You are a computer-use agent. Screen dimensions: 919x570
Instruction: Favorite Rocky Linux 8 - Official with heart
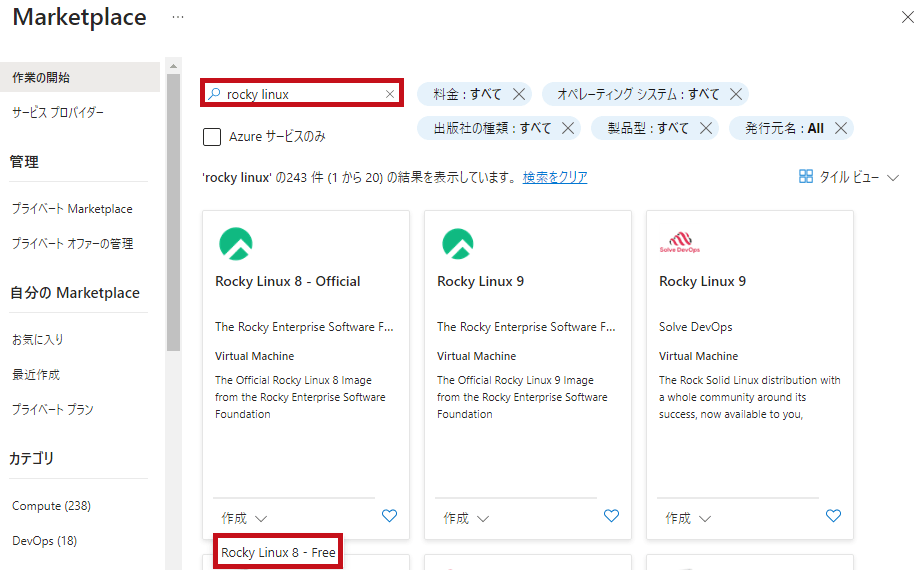pos(389,516)
